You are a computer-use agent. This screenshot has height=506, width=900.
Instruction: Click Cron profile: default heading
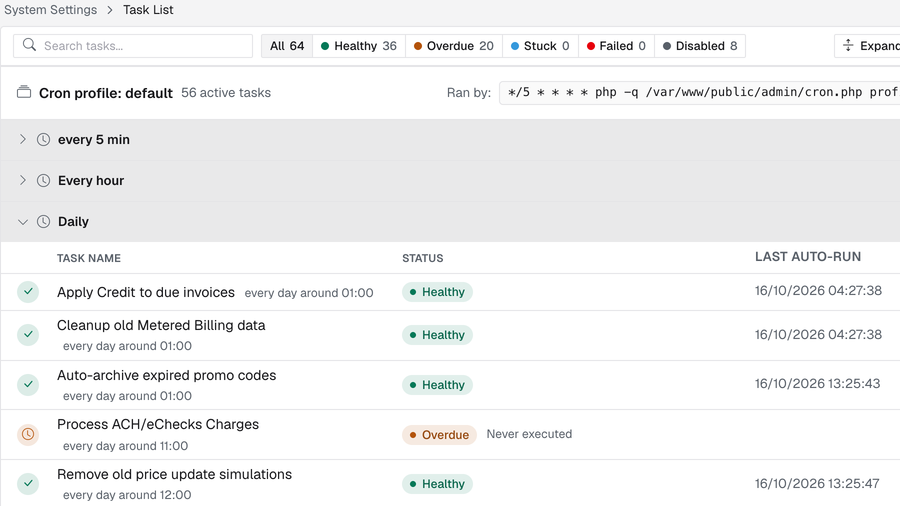(x=106, y=93)
